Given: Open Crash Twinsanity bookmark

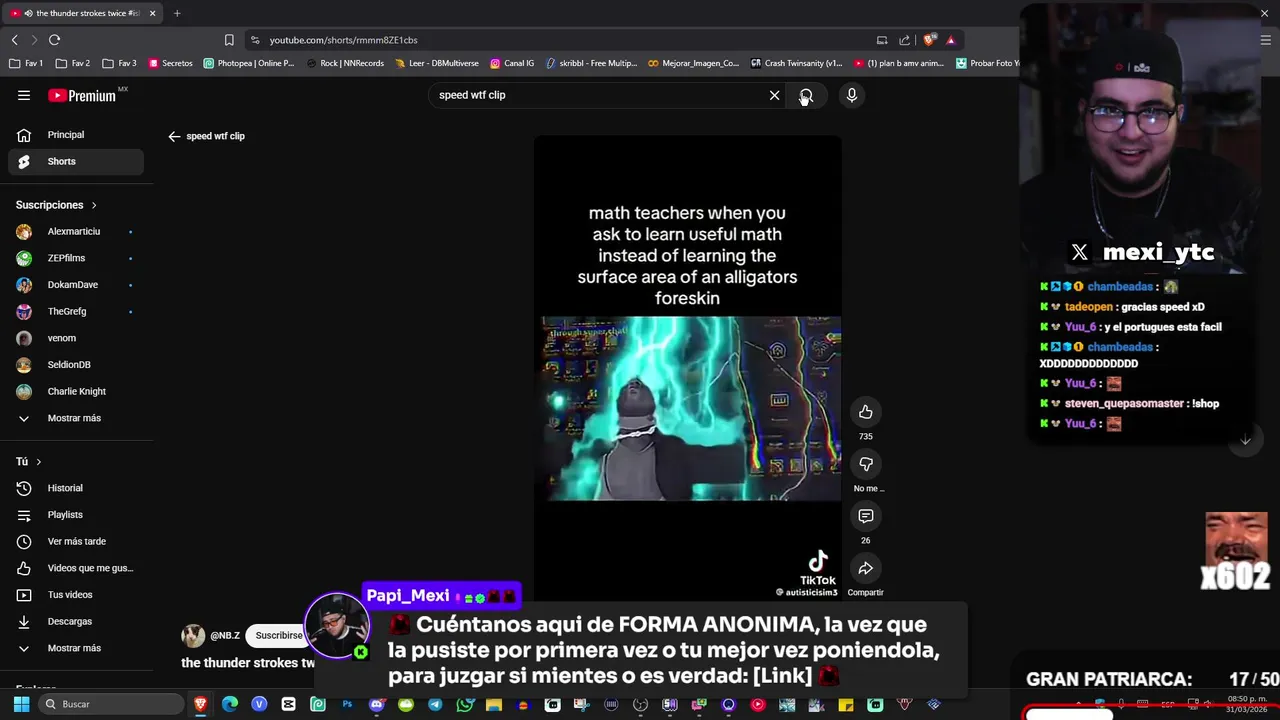Looking at the screenshot, I should [x=796, y=63].
